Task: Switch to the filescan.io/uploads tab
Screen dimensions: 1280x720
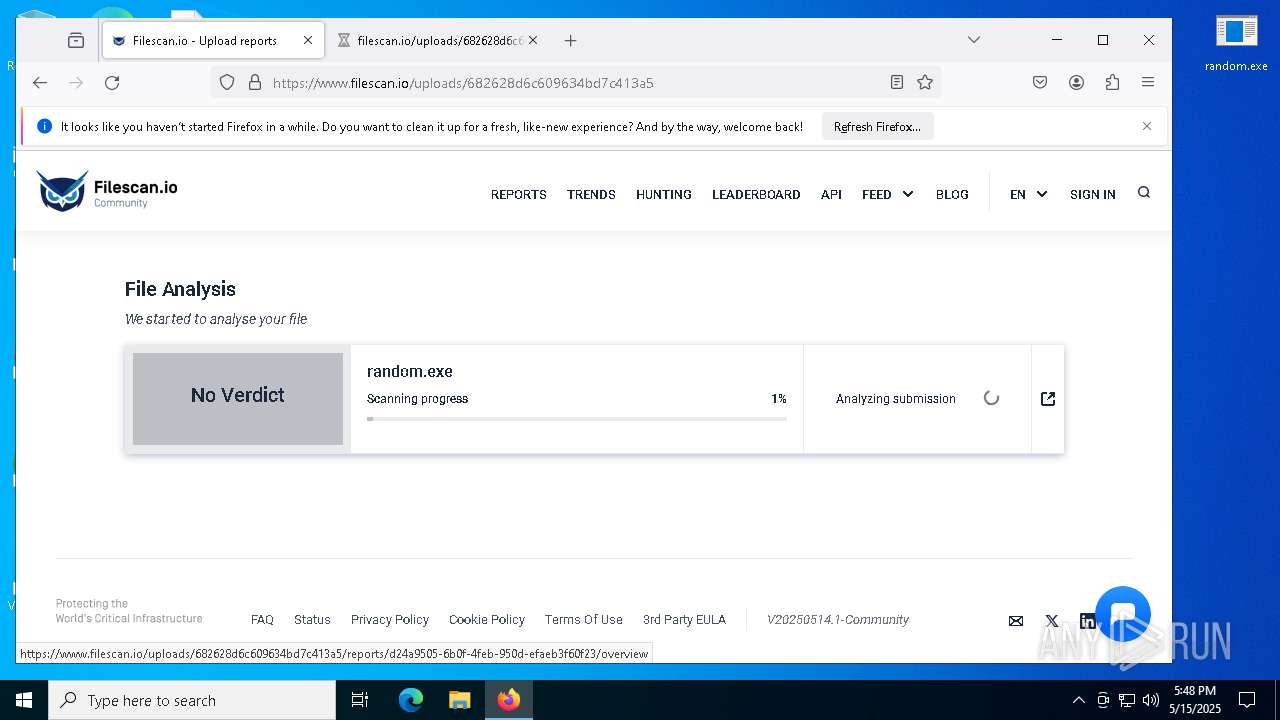Action: pos(438,41)
